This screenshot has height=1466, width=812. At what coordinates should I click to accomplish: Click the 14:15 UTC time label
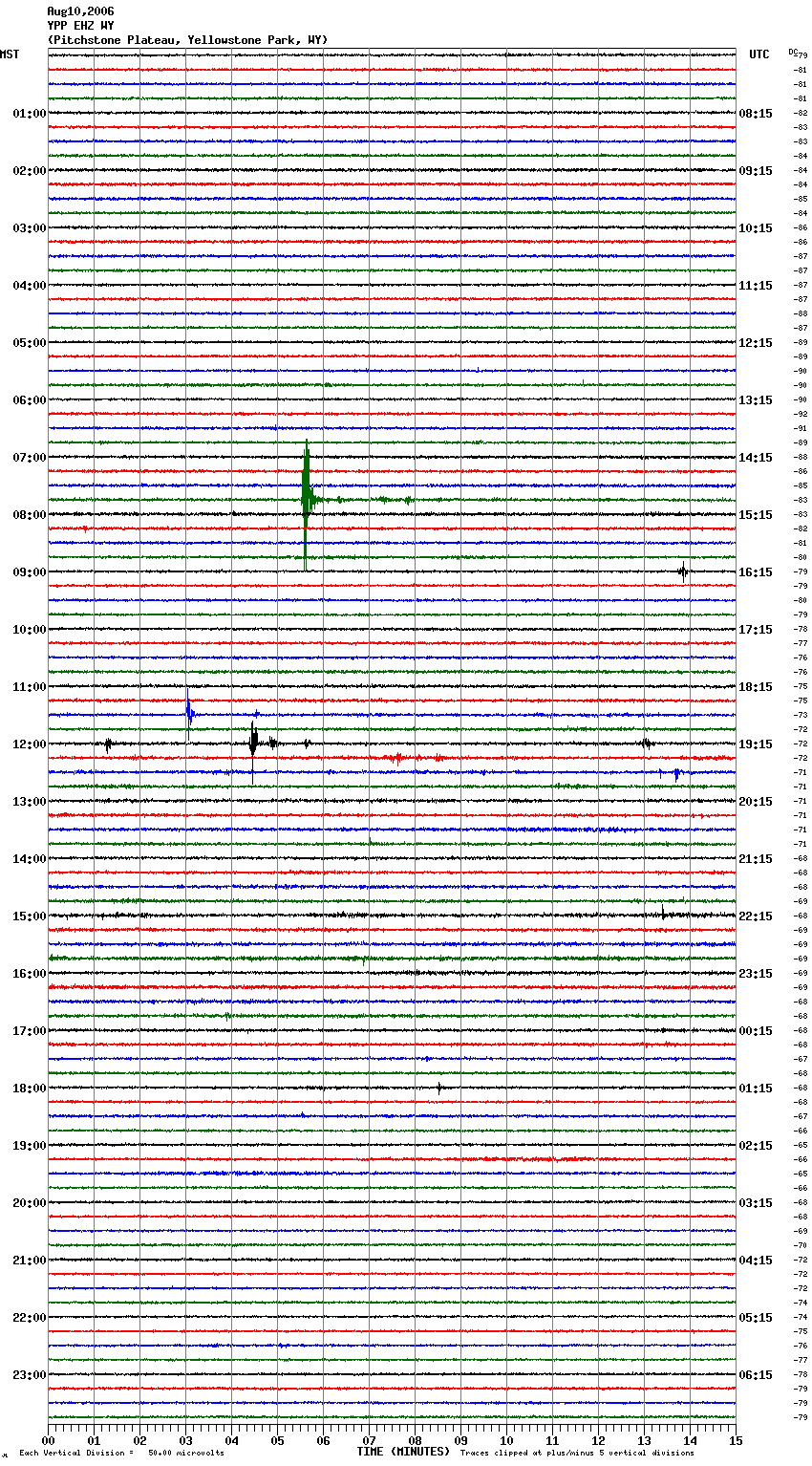[756, 458]
